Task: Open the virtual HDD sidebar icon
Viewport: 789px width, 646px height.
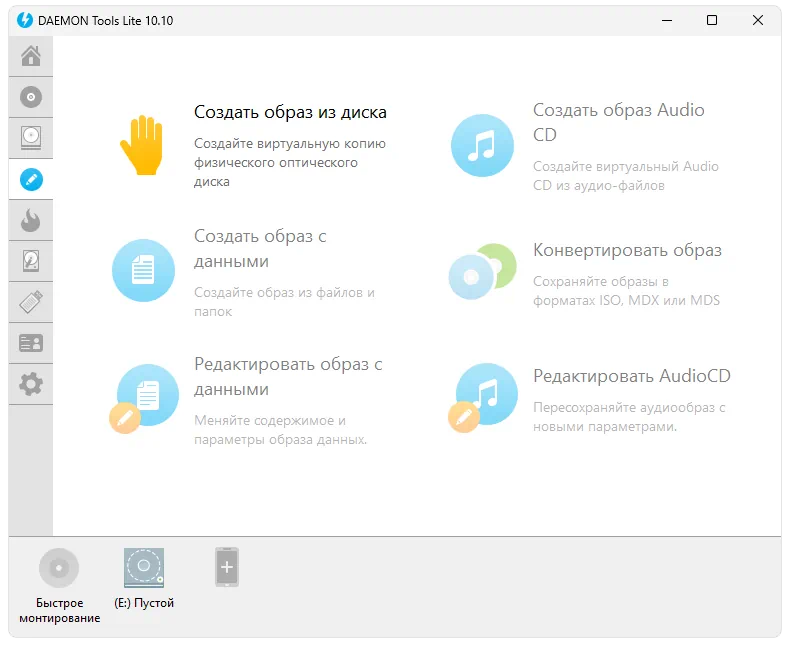Action: [x=31, y=262]
